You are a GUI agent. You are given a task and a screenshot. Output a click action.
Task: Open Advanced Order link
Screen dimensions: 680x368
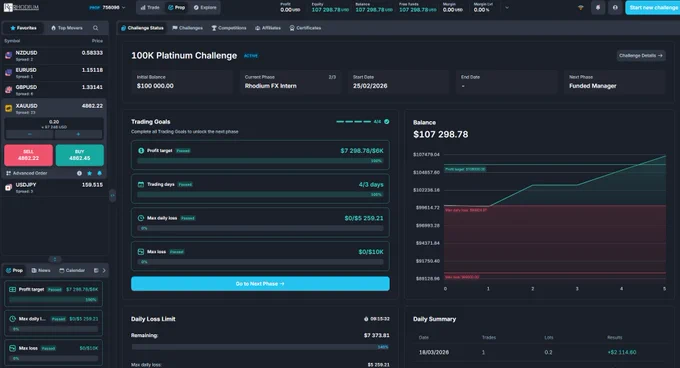click(x=30, y=173)
